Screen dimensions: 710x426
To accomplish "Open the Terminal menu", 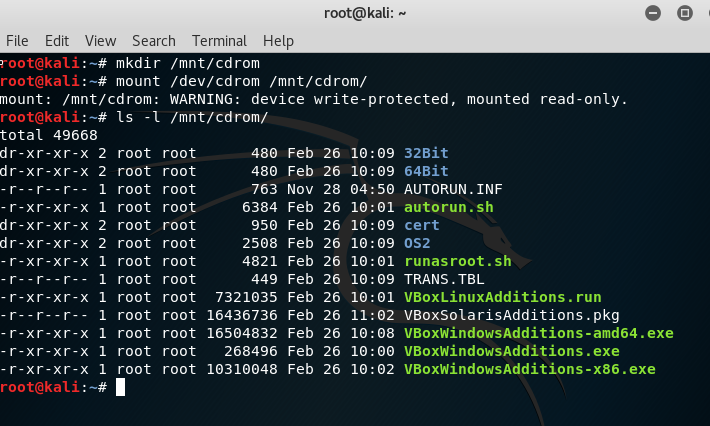I will click(219, 41).
